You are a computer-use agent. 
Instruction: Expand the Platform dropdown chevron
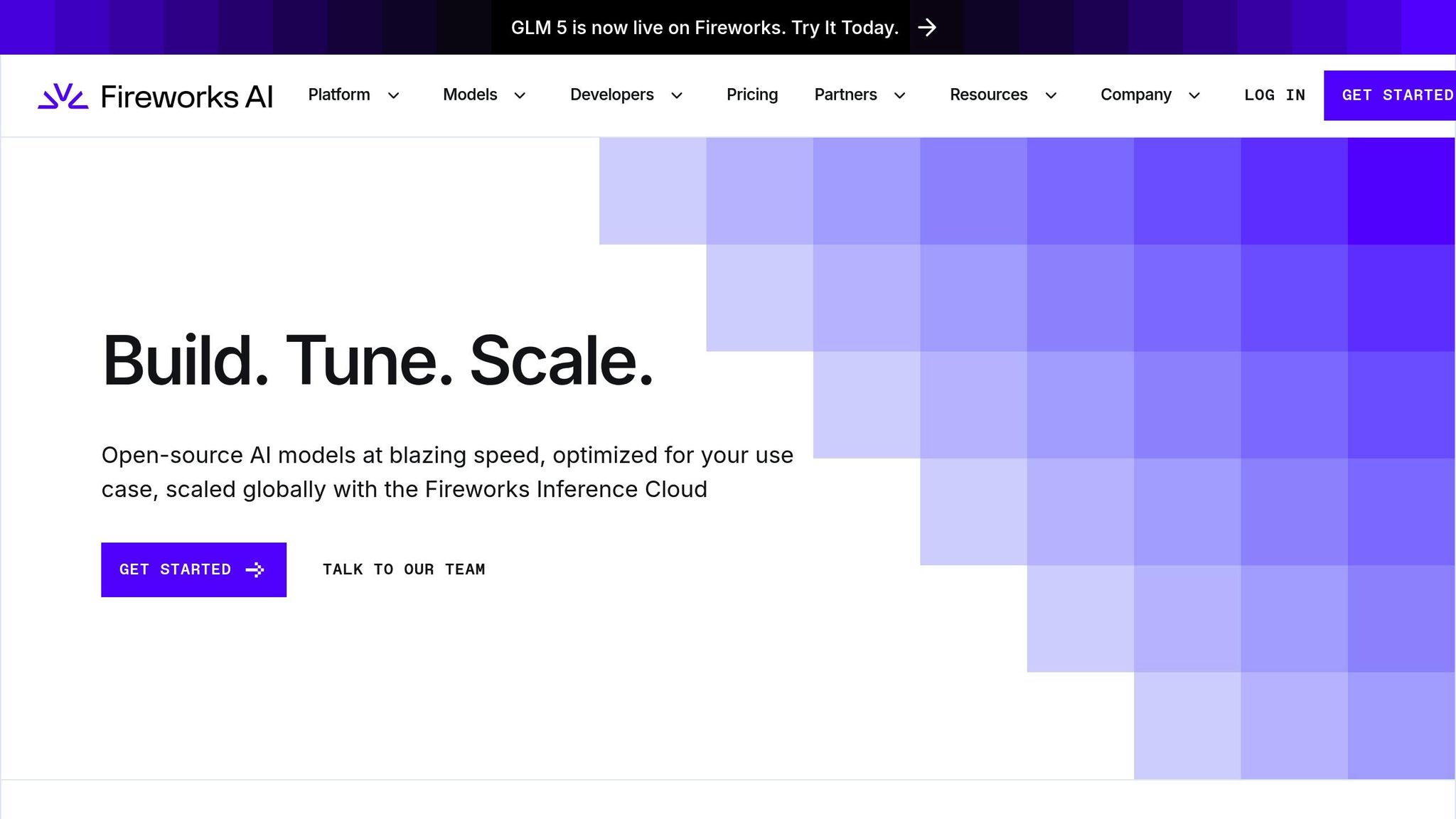393,95
